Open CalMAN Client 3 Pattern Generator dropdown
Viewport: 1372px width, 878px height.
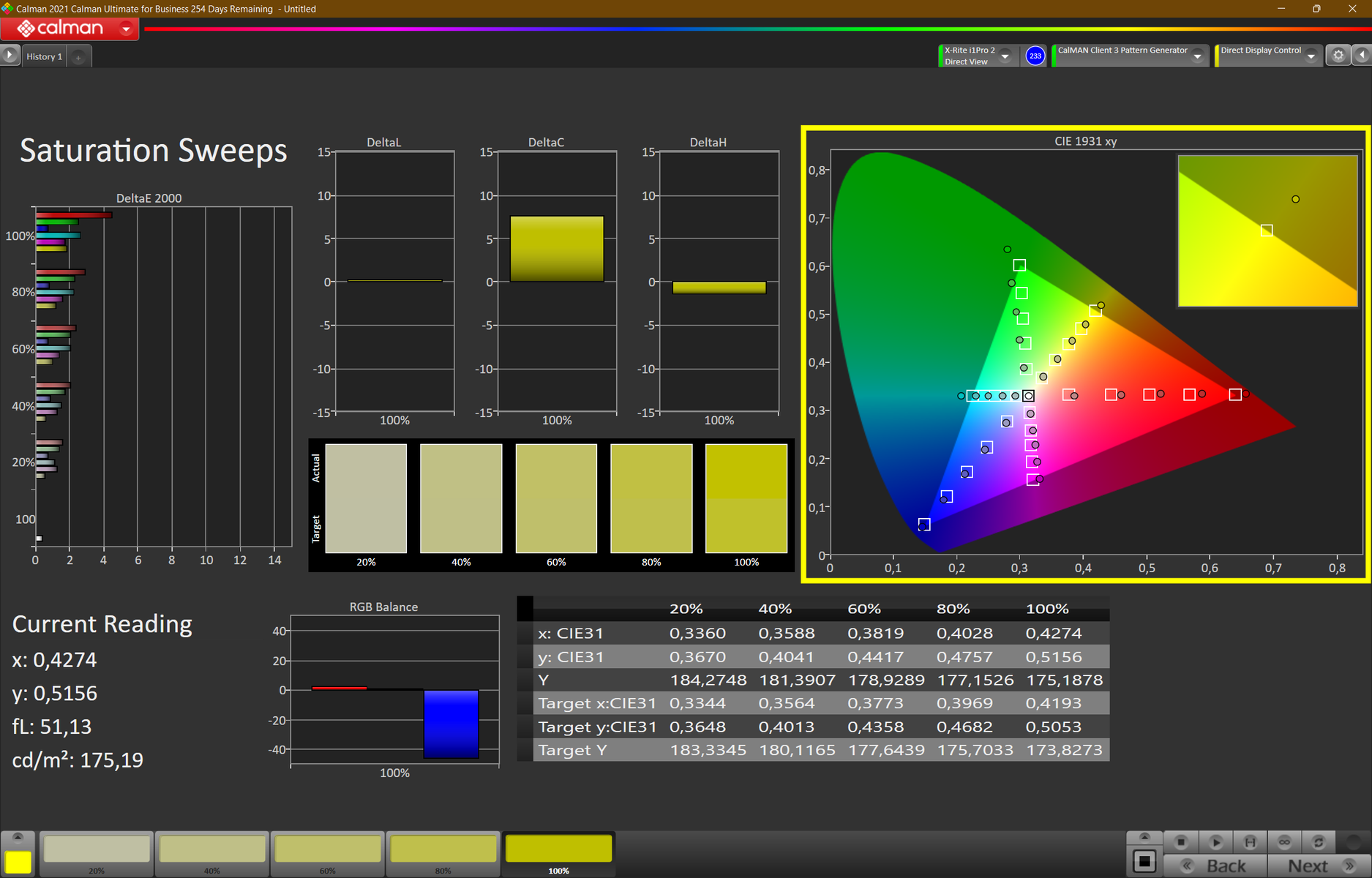tap(1198, 56)
